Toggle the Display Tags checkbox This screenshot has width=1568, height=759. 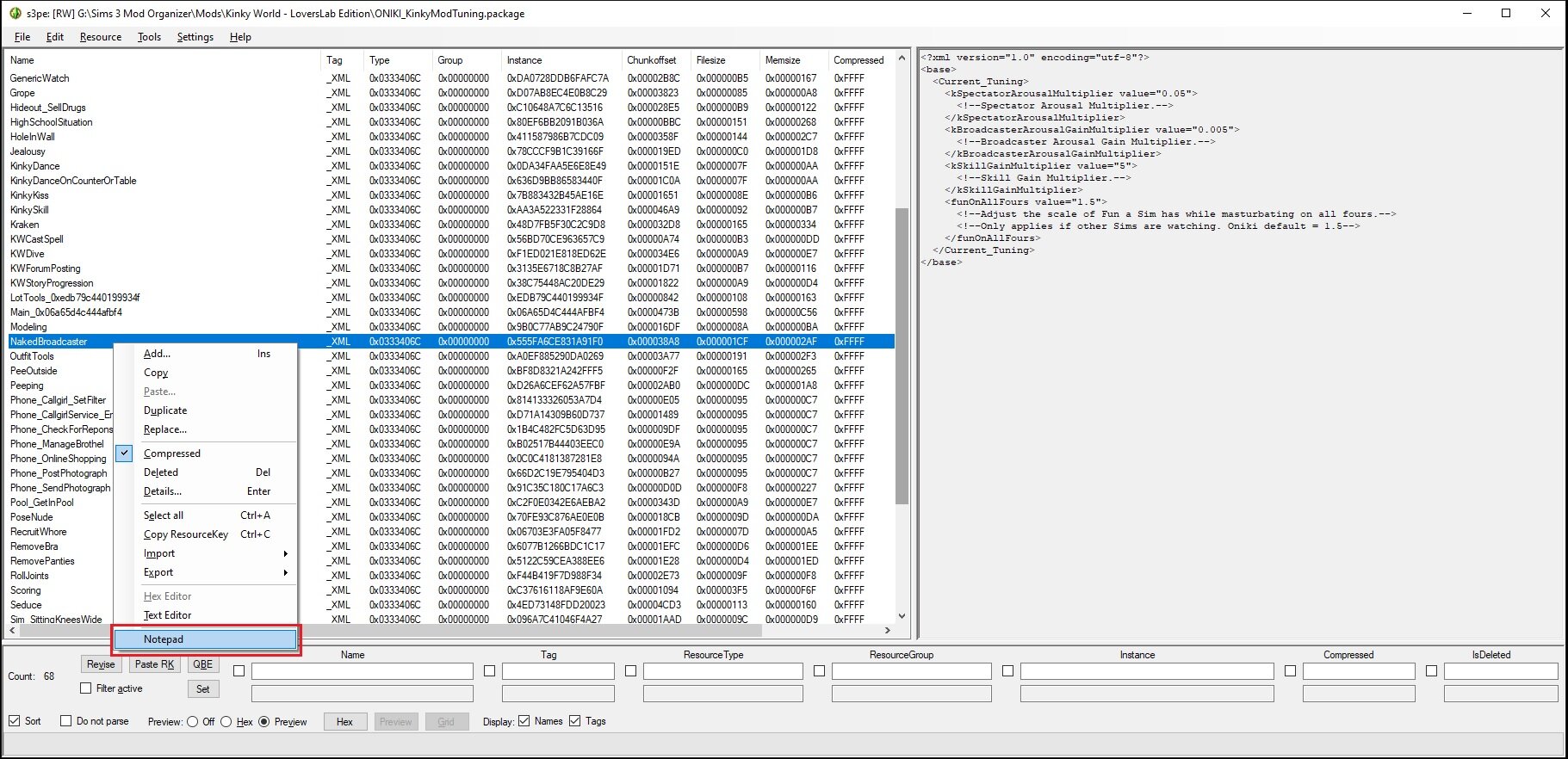(x=574, y=721)
